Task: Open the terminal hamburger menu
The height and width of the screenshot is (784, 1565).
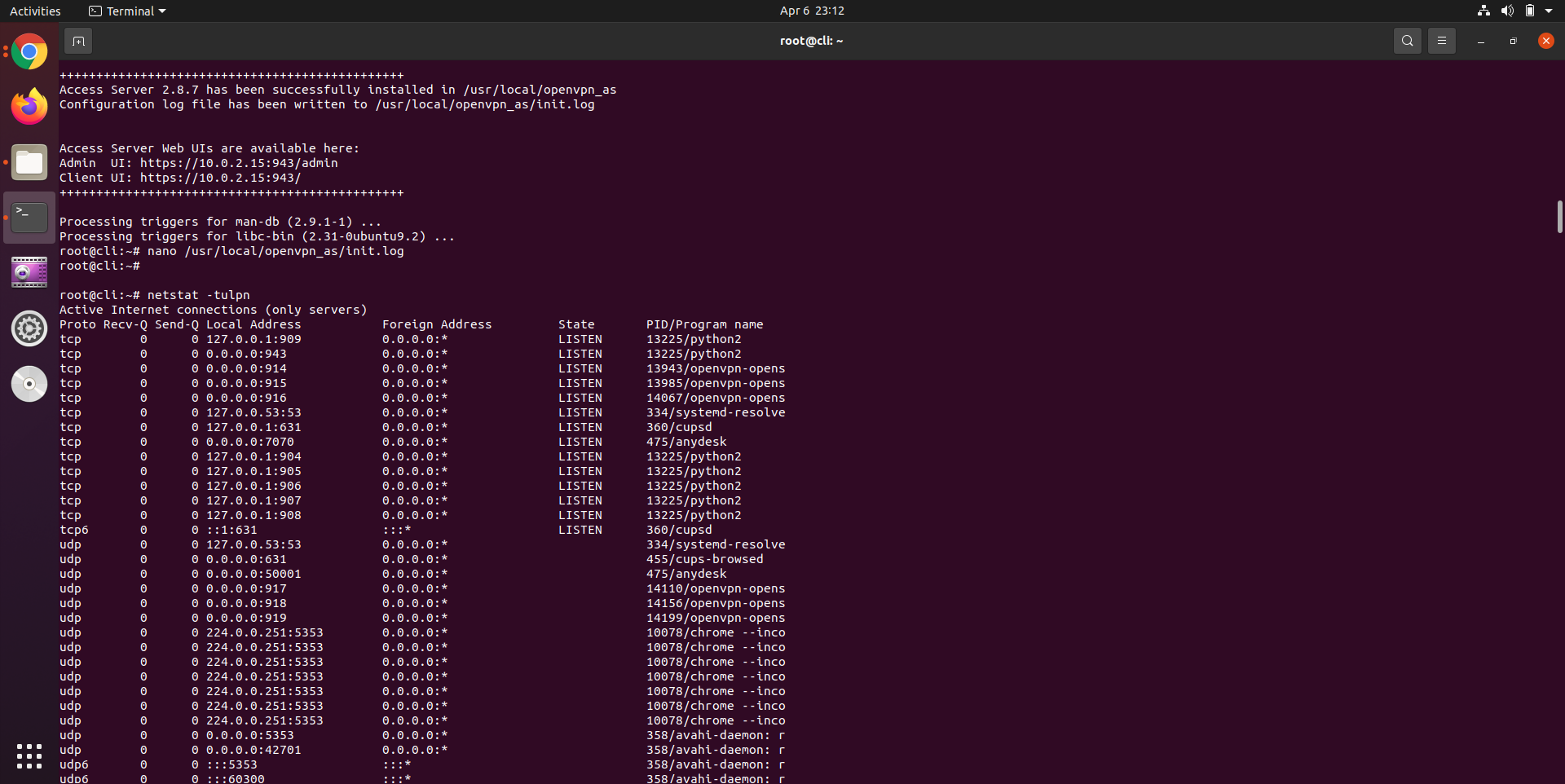Action: 1441,41
